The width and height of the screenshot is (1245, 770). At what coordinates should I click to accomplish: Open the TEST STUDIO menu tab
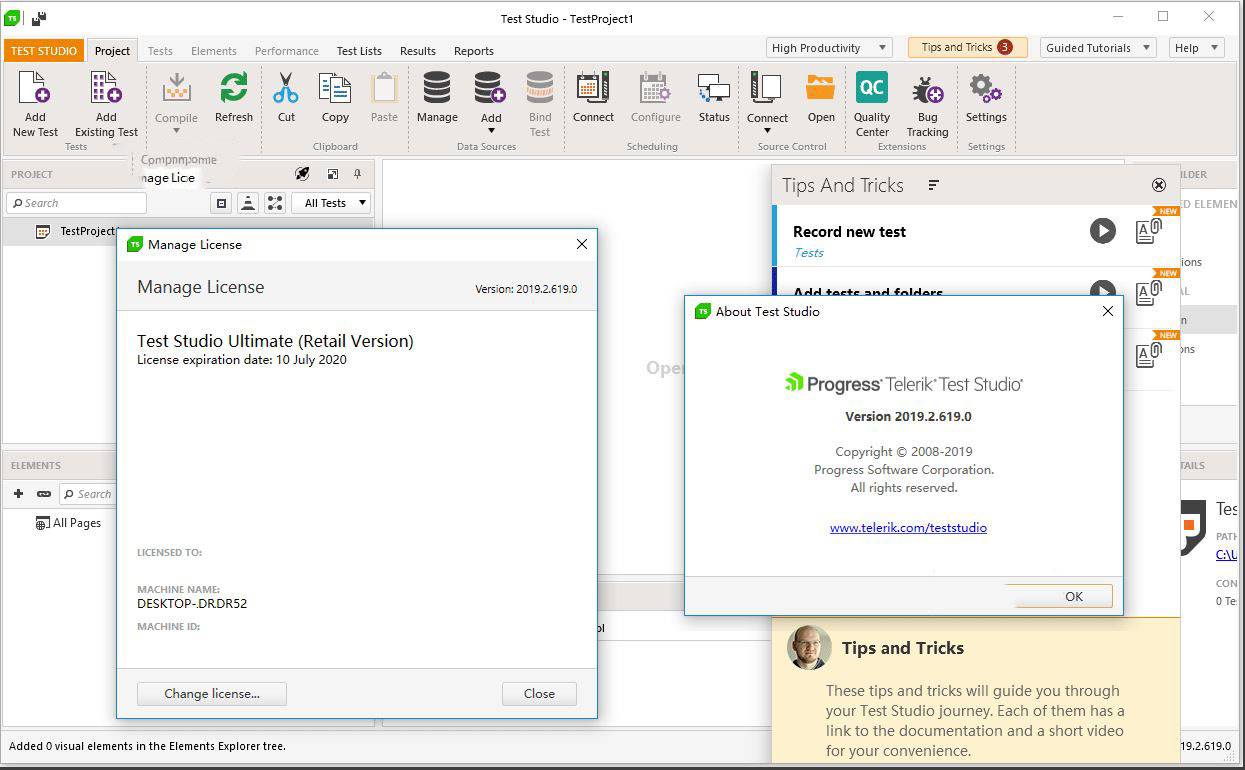click(43, 51)
